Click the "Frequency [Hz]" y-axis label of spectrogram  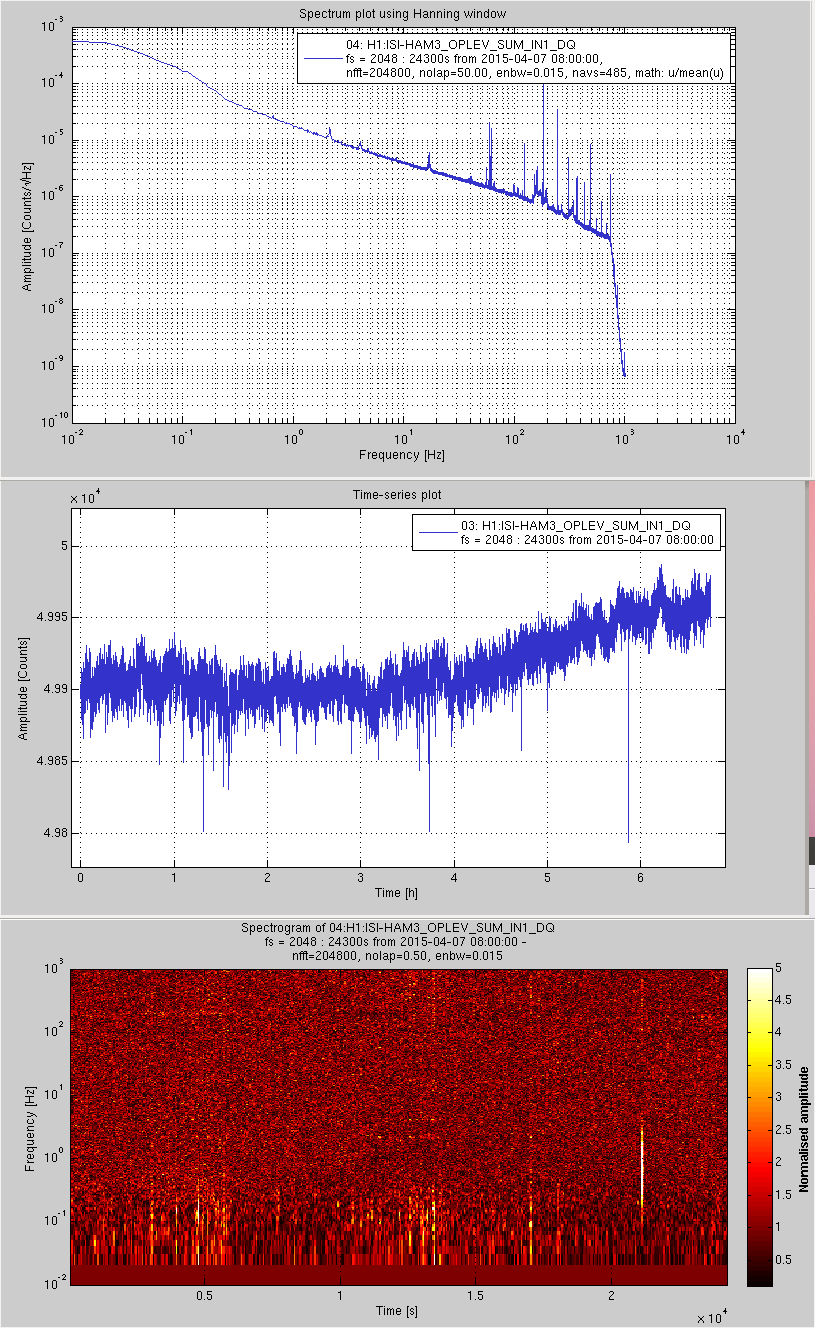(31, 1127)
